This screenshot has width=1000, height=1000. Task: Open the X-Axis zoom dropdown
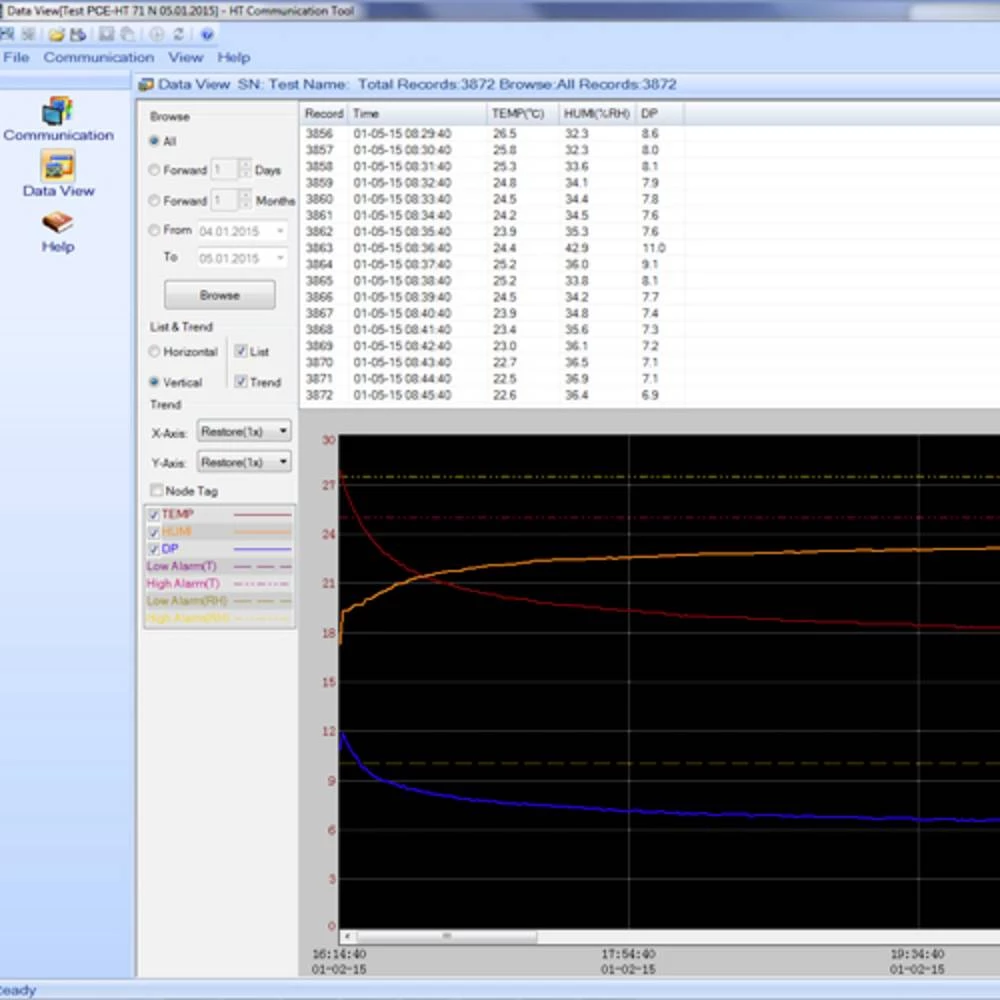pyautogui.click(x=244, y=431)
